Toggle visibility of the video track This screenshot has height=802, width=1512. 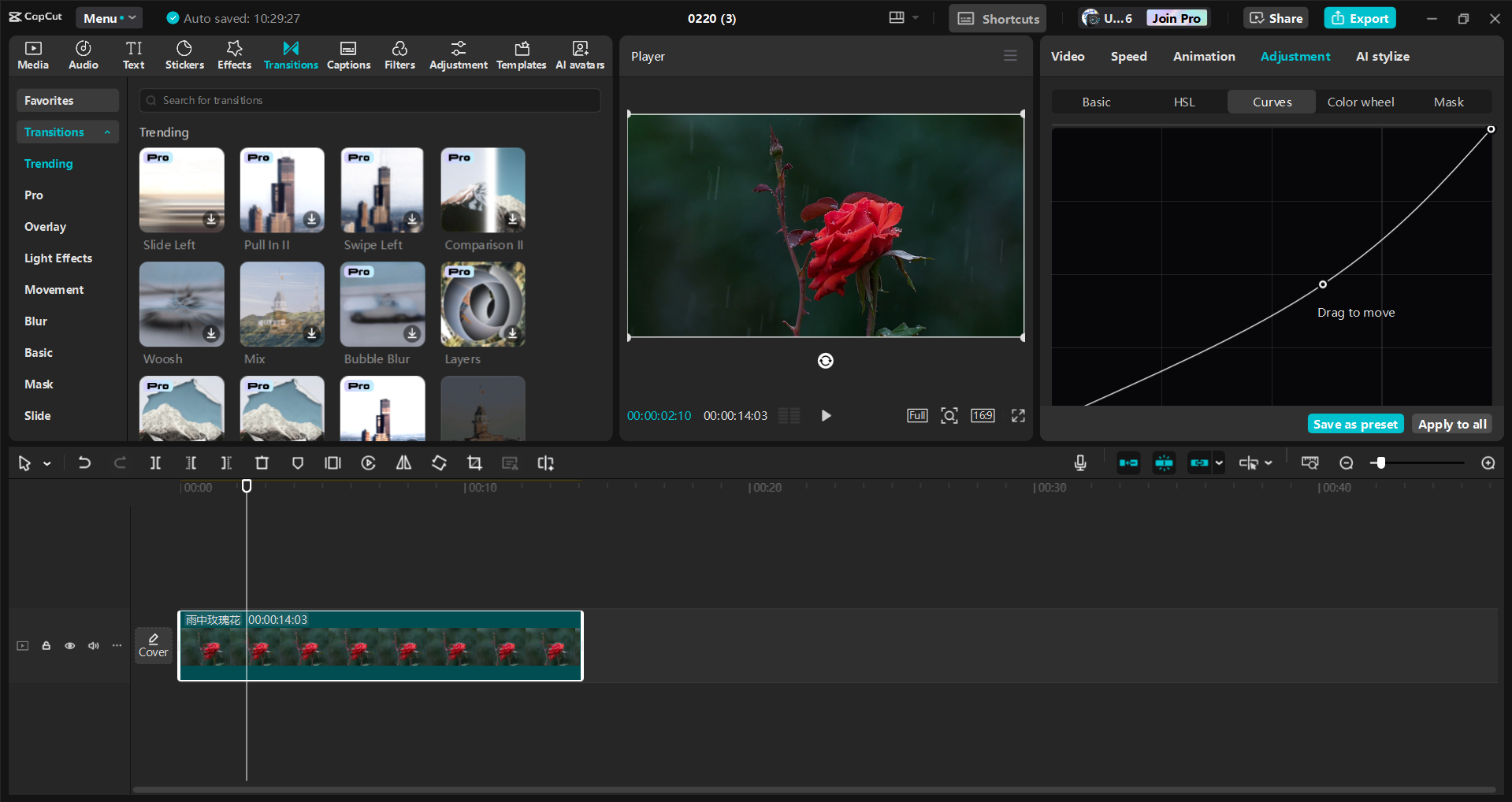69,645
